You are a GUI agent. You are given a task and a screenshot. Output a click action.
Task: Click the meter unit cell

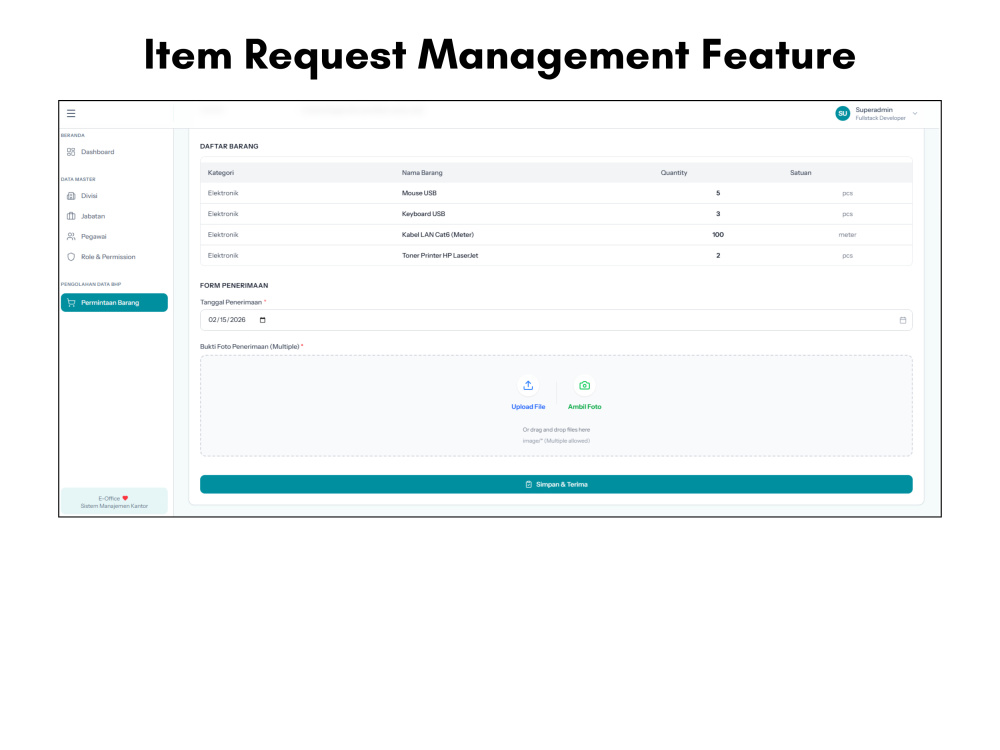tap(847, 235)
